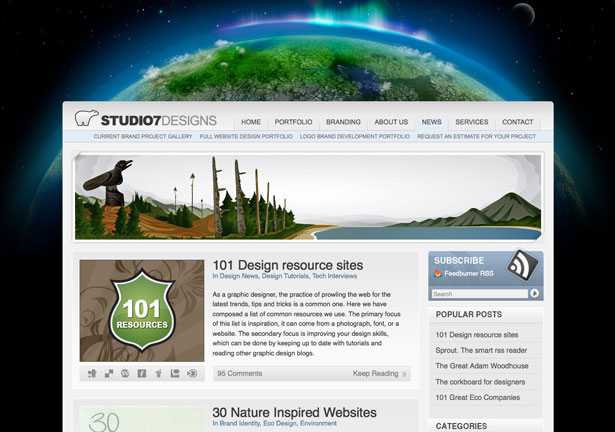Viewport: 615px width, 432px height.
Task: Open the 101 Resources post thumbnail
Action: [x=142, y=310]
